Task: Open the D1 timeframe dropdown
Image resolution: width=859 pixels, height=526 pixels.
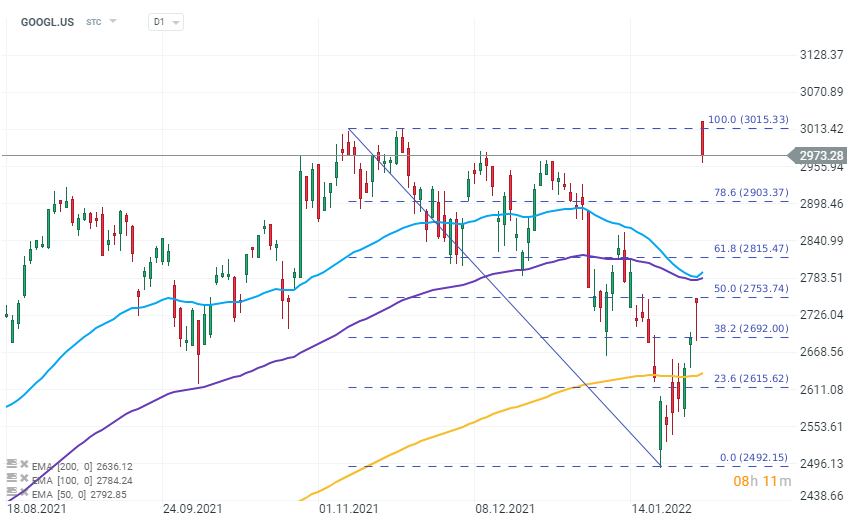Action: [166, 21]
